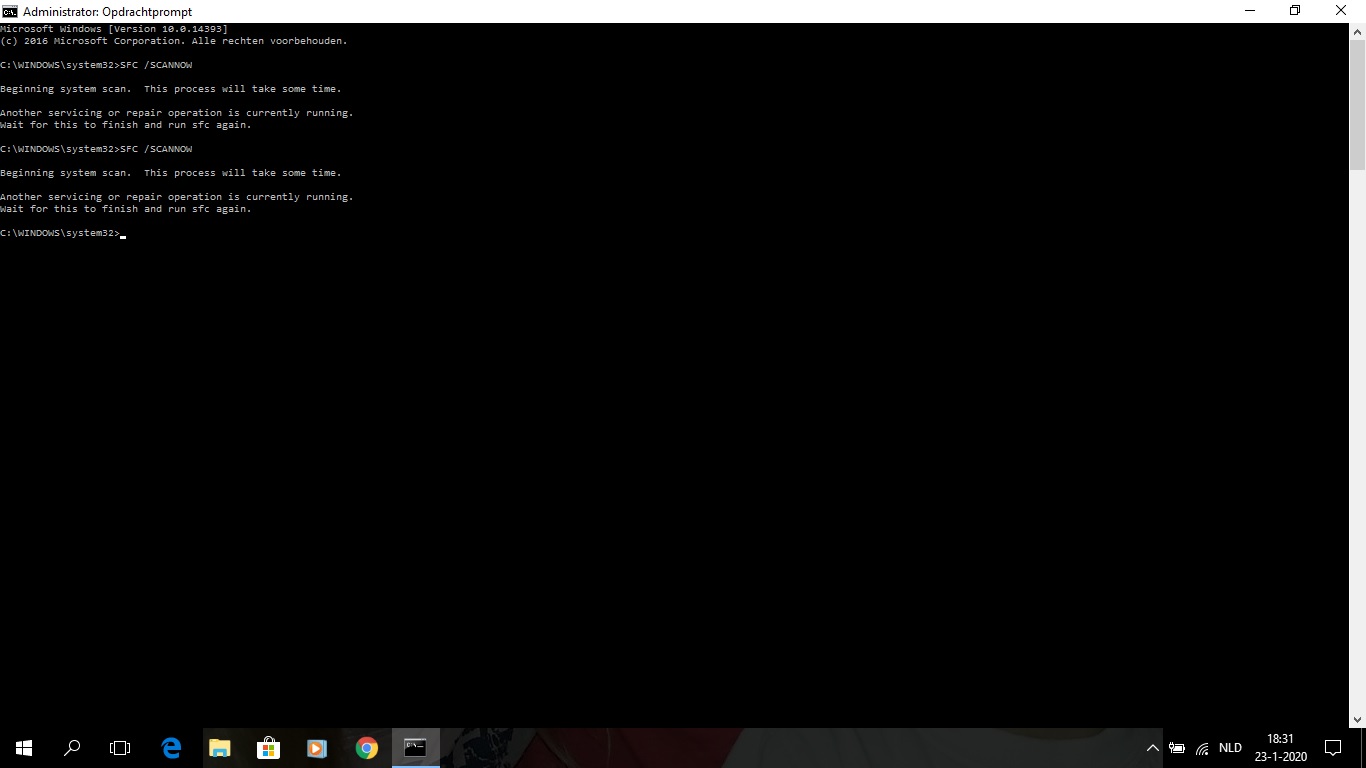The image size is (1366, 768).
Task: Click the vertical scrollbar thumb
Action: 1357,105
